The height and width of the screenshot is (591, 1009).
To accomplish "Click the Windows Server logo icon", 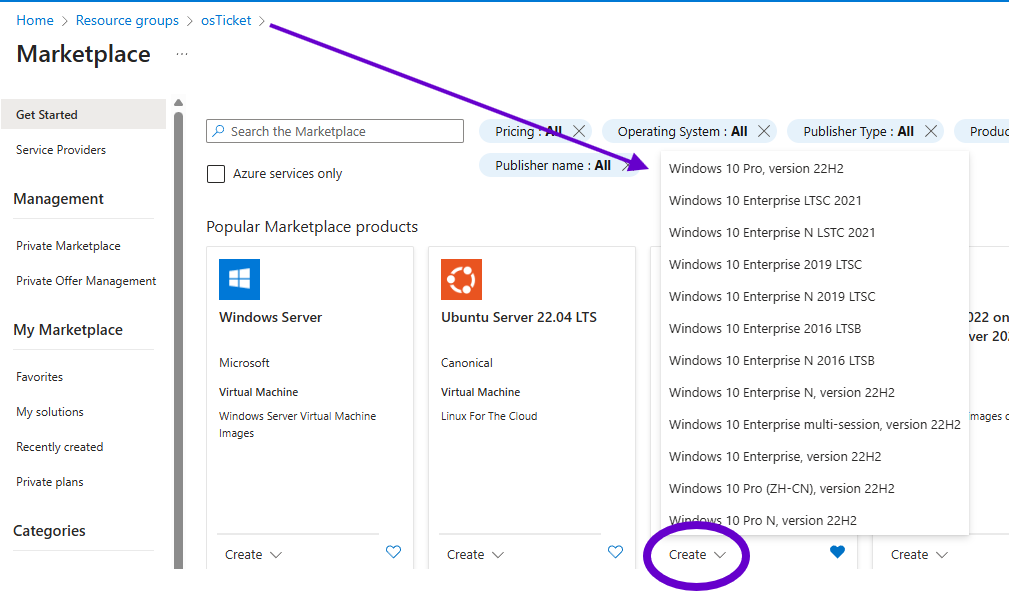I will [x=239, y=279].
